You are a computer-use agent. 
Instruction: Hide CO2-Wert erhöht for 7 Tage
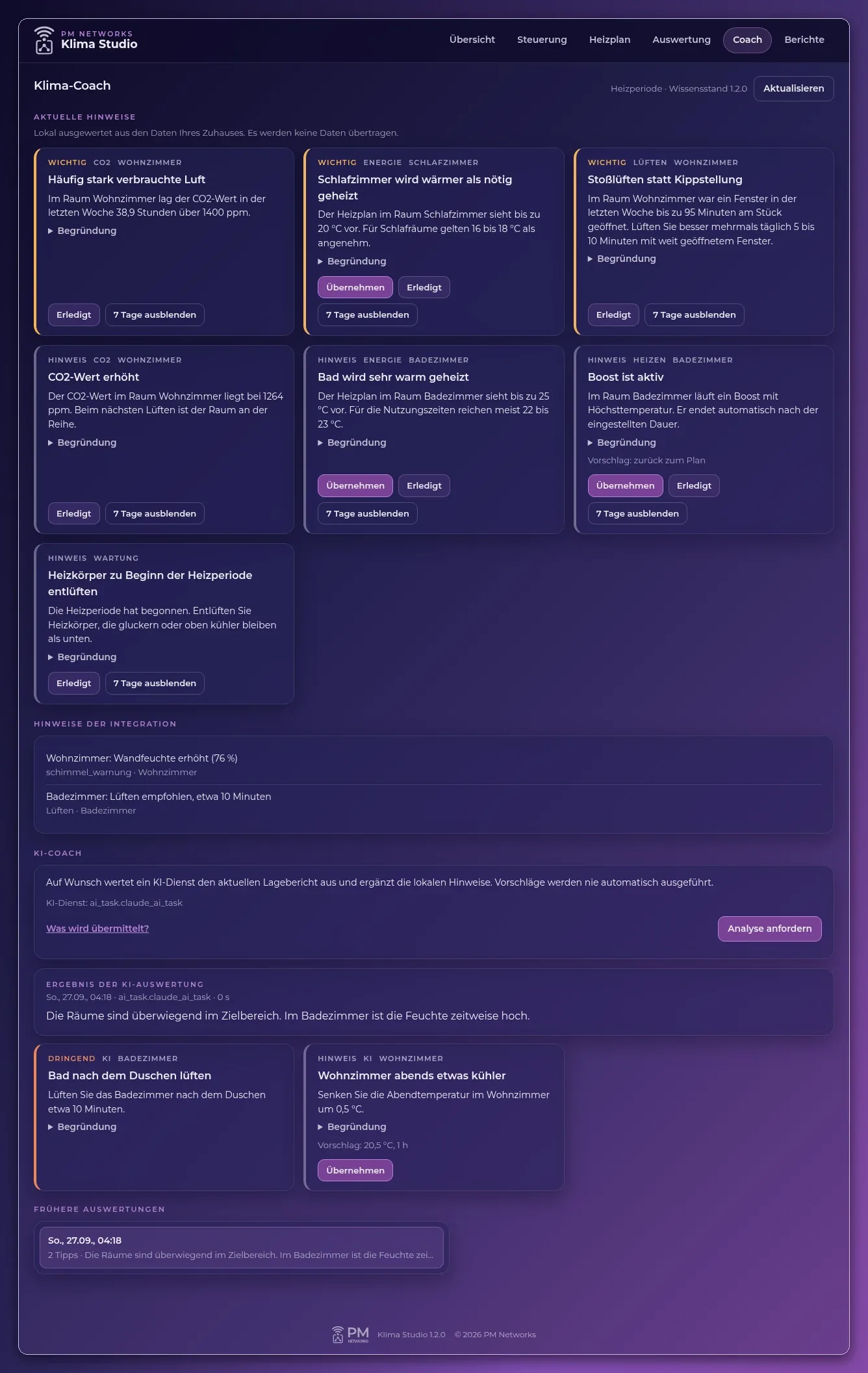(155, 513)
